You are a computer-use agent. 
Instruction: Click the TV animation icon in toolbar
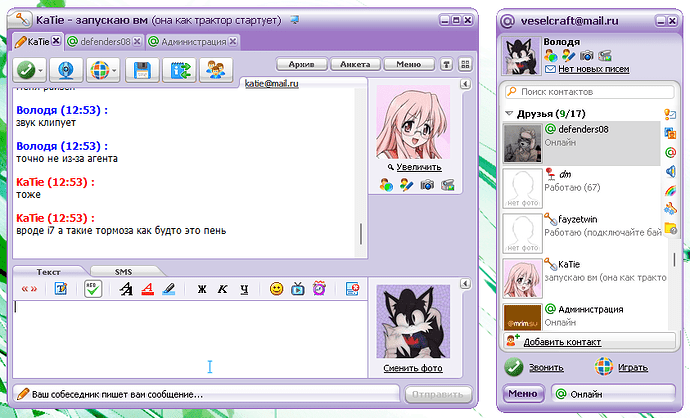tap(298, 289)
